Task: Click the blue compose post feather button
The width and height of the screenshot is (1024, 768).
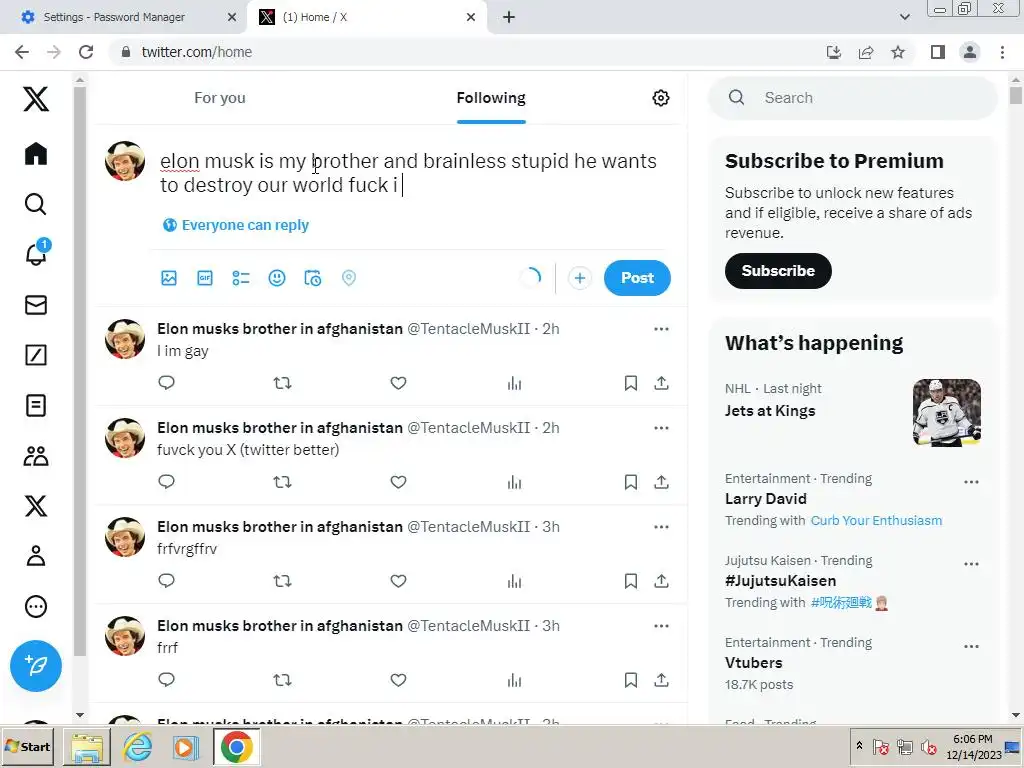Action: [36, 666]
